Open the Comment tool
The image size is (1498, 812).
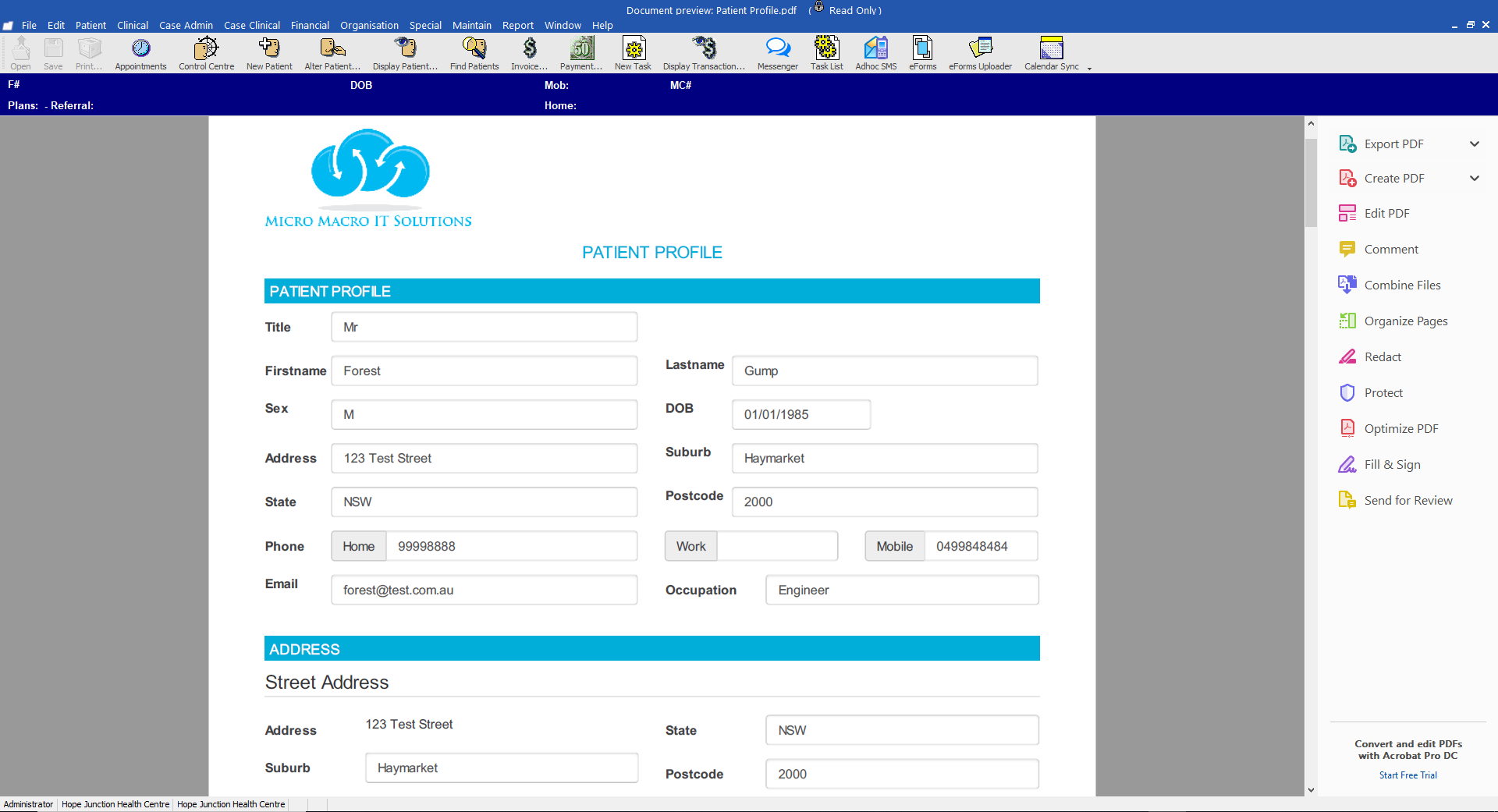tap(1391, 249)
